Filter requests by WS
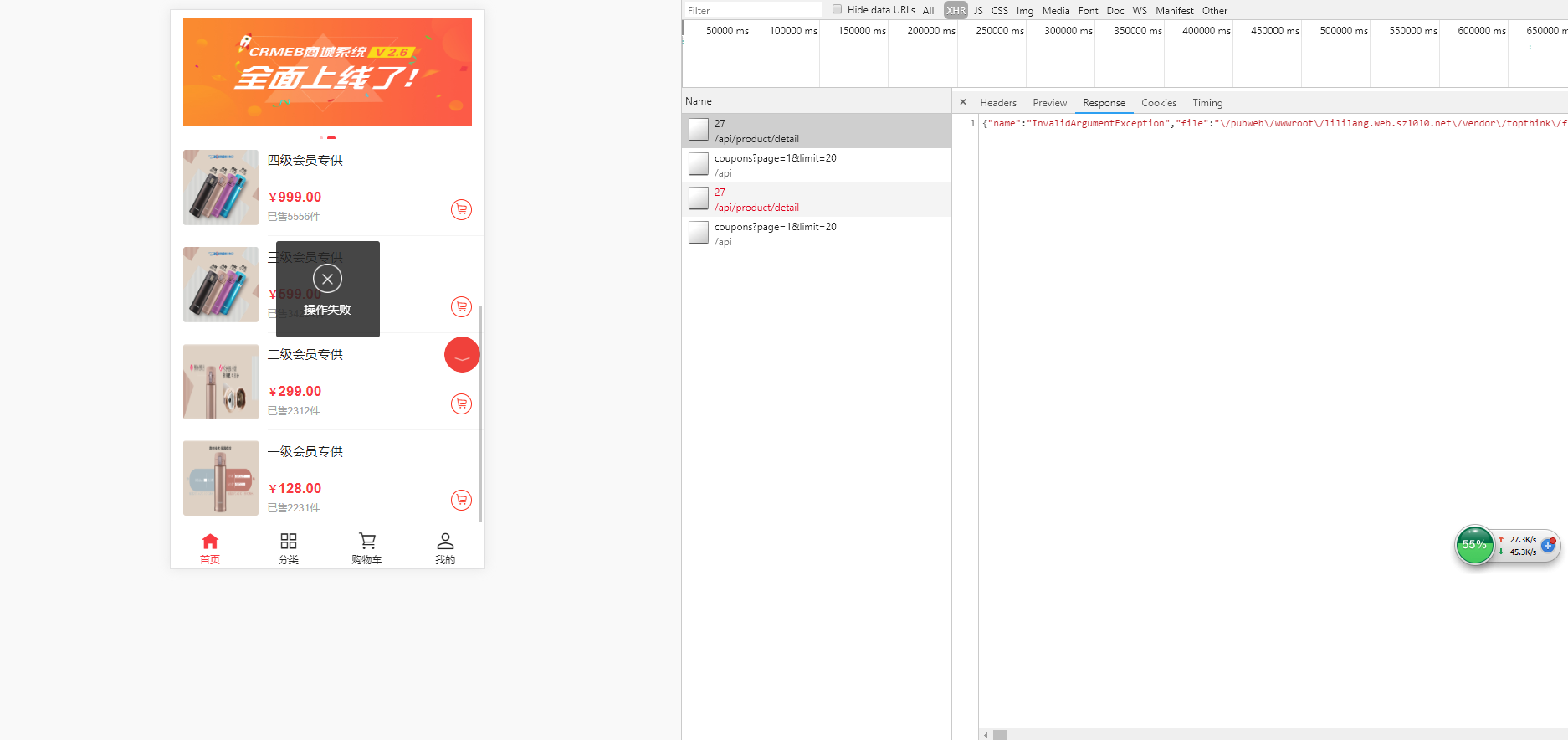The height and width of the screenshot is (740, 1568). click(x=1140, y=11)
